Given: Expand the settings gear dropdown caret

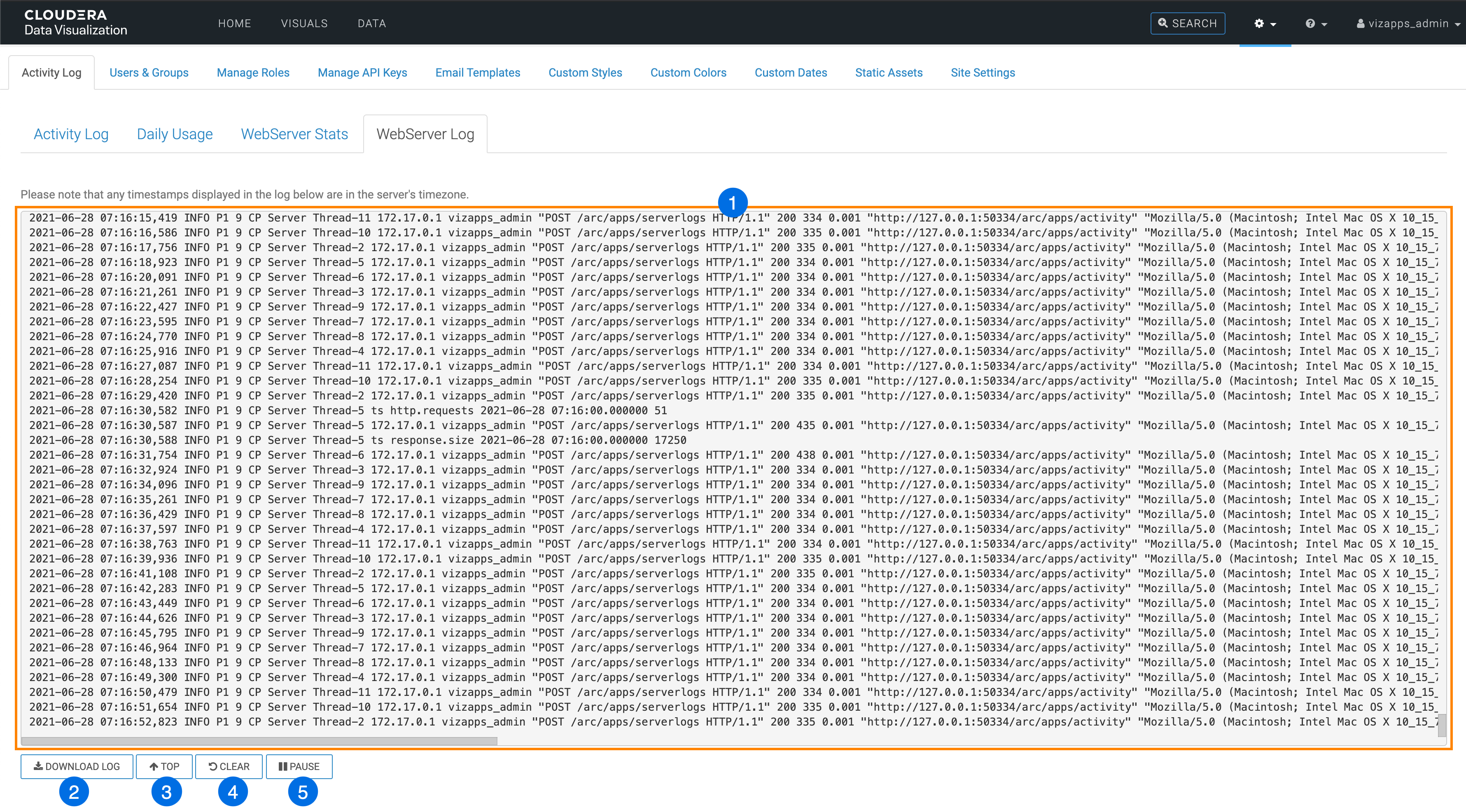Looking at the screenshot, I should pos(1274,24).
